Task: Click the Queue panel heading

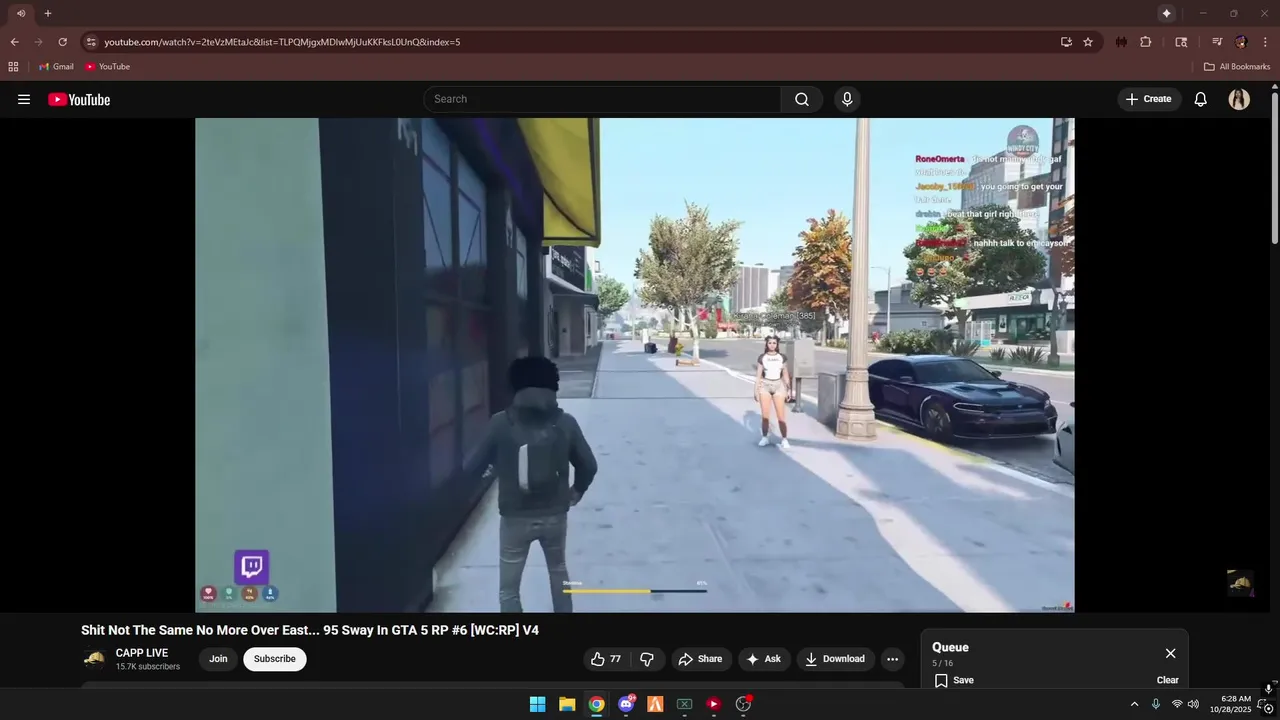Action: coord(950,647)
